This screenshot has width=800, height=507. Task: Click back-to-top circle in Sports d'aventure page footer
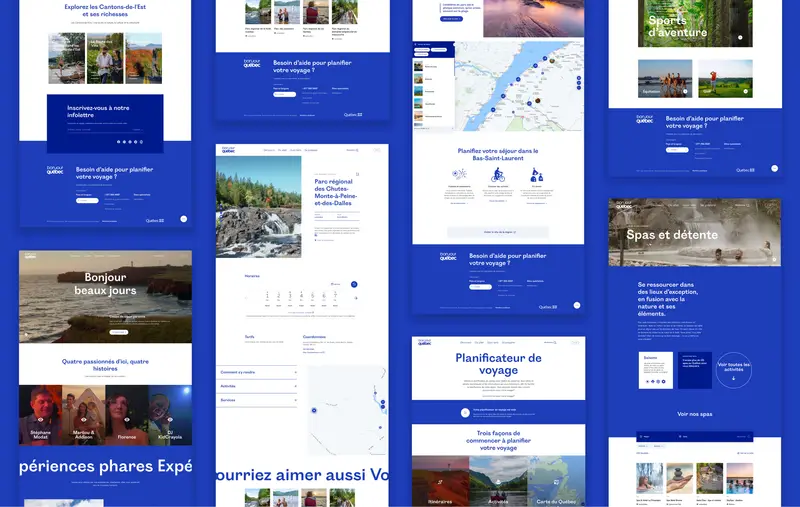(x=774, y=168)
